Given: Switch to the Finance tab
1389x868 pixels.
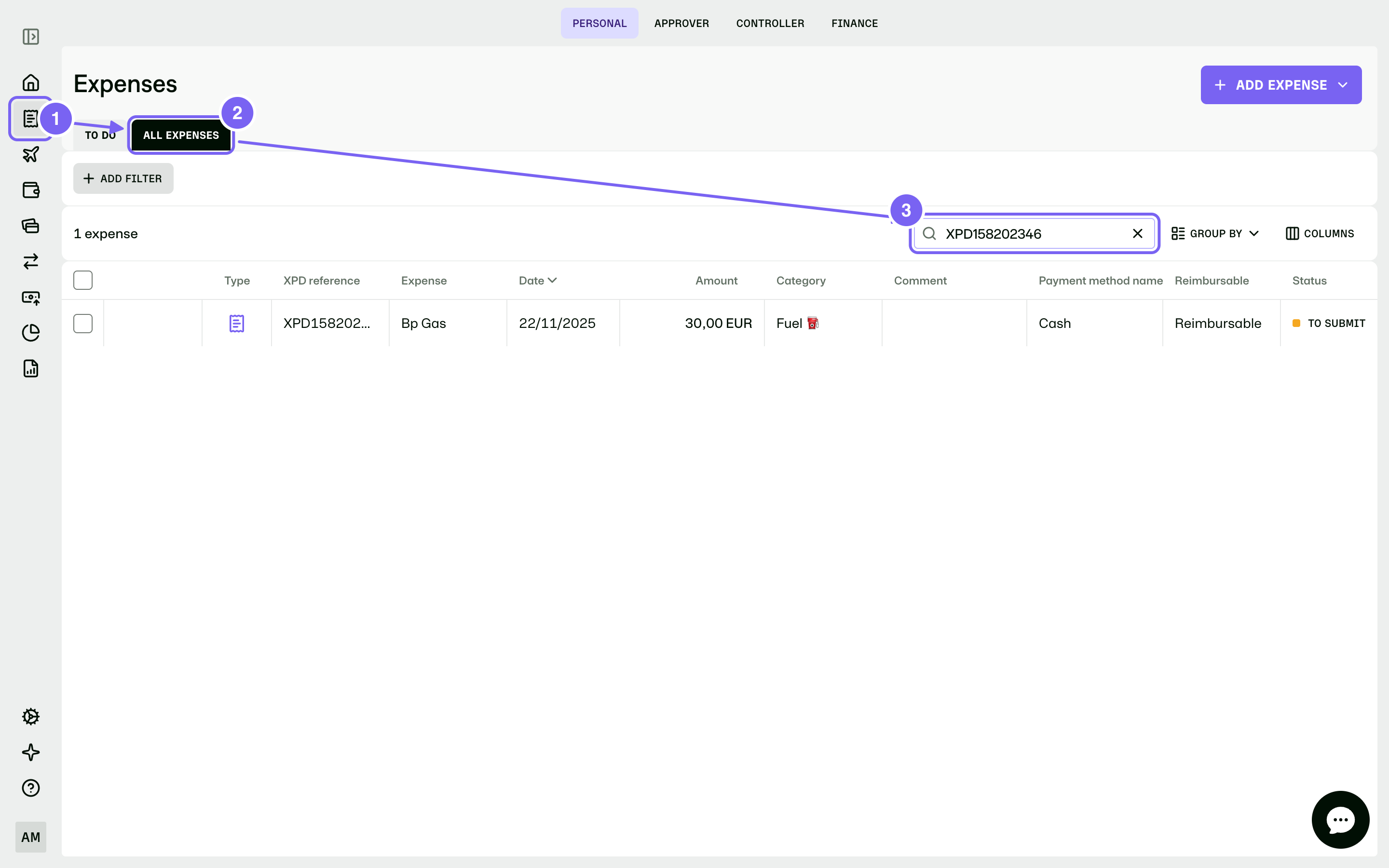Looking at the screenshot, I should (854, 24).
